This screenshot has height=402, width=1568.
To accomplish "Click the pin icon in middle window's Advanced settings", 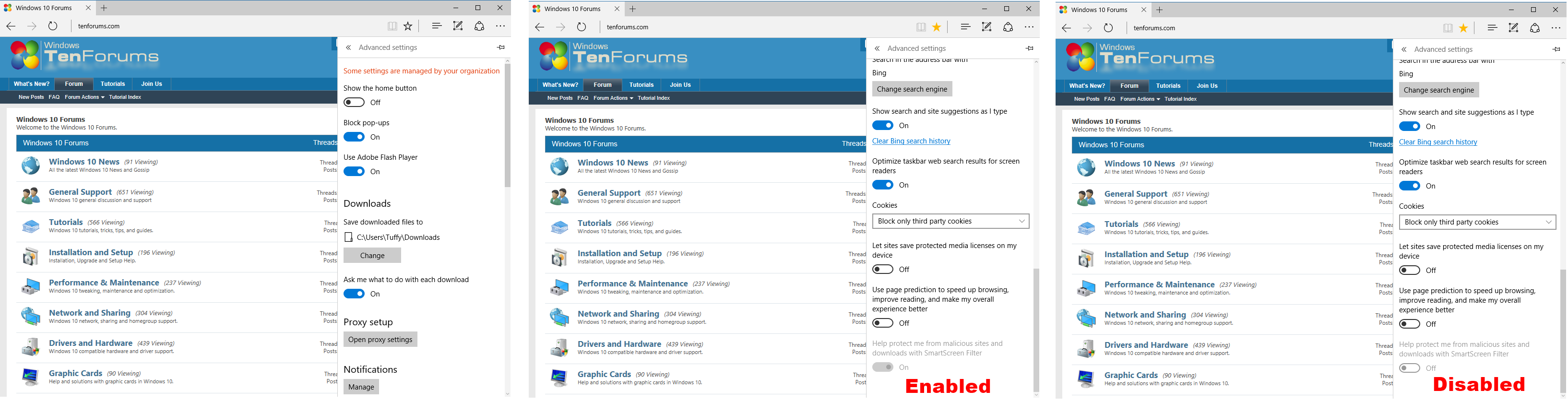I will [x=1029, y=48].
